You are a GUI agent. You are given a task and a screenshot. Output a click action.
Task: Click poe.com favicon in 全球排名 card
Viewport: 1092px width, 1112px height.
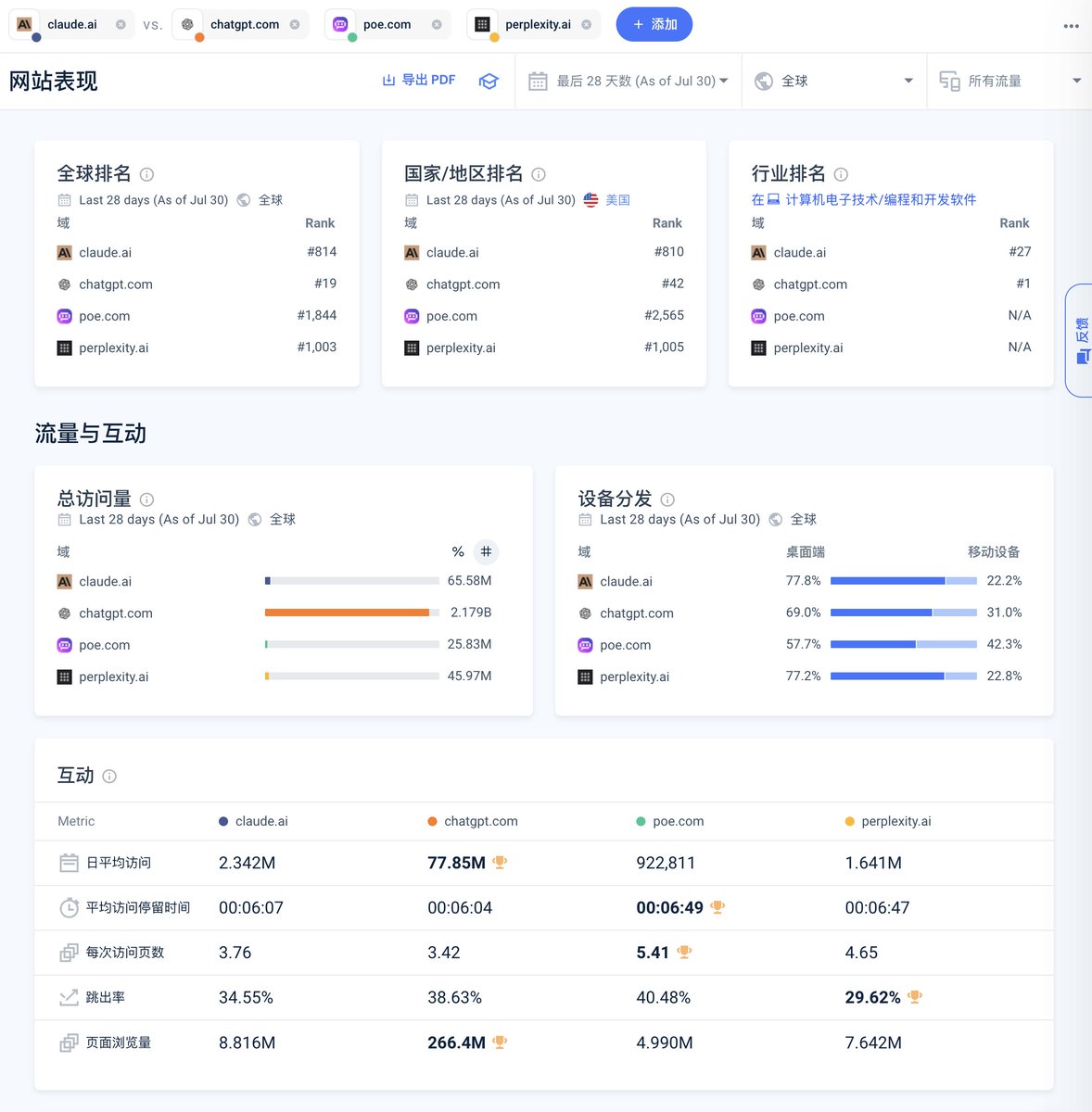pos(64,316)
